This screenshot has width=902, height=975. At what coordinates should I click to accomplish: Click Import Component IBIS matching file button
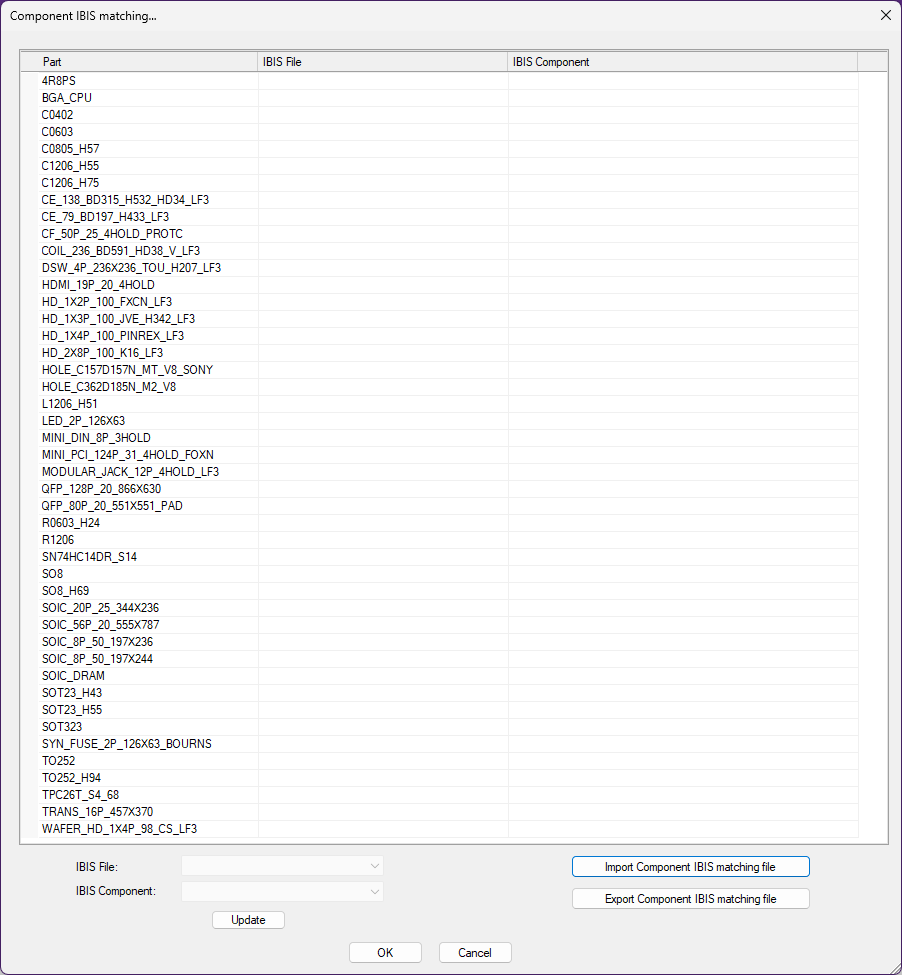point(691,867)
